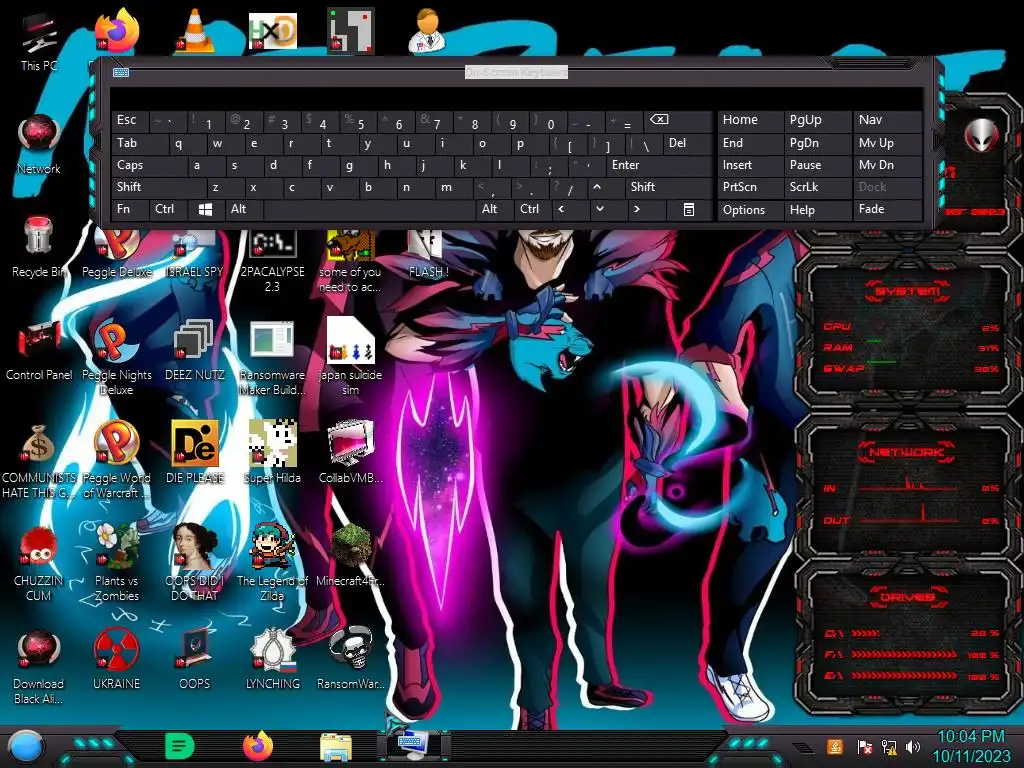Toggle the Fn key

coord(130,210)
